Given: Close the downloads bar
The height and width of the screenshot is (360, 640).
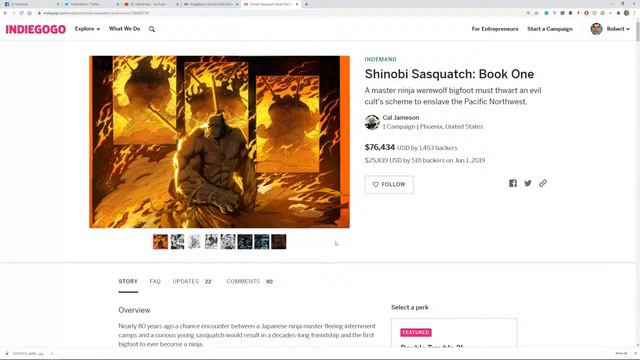Looking at the screenshot, I should [x=635, y=353].
